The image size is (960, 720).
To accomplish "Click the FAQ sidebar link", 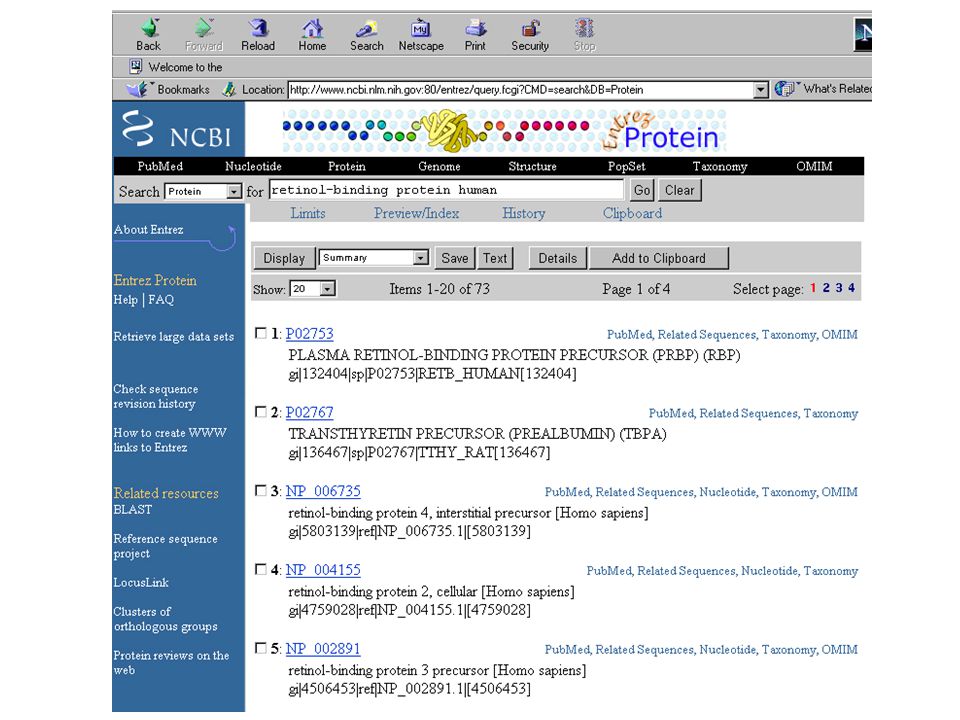I will [161, 299].
